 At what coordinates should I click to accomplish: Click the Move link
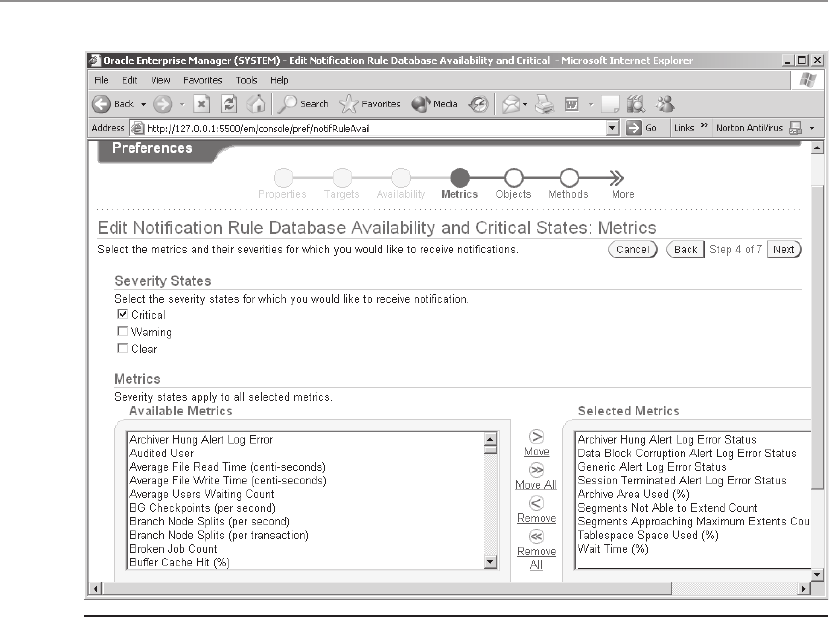pyautogui.click(x=537, y=452)
